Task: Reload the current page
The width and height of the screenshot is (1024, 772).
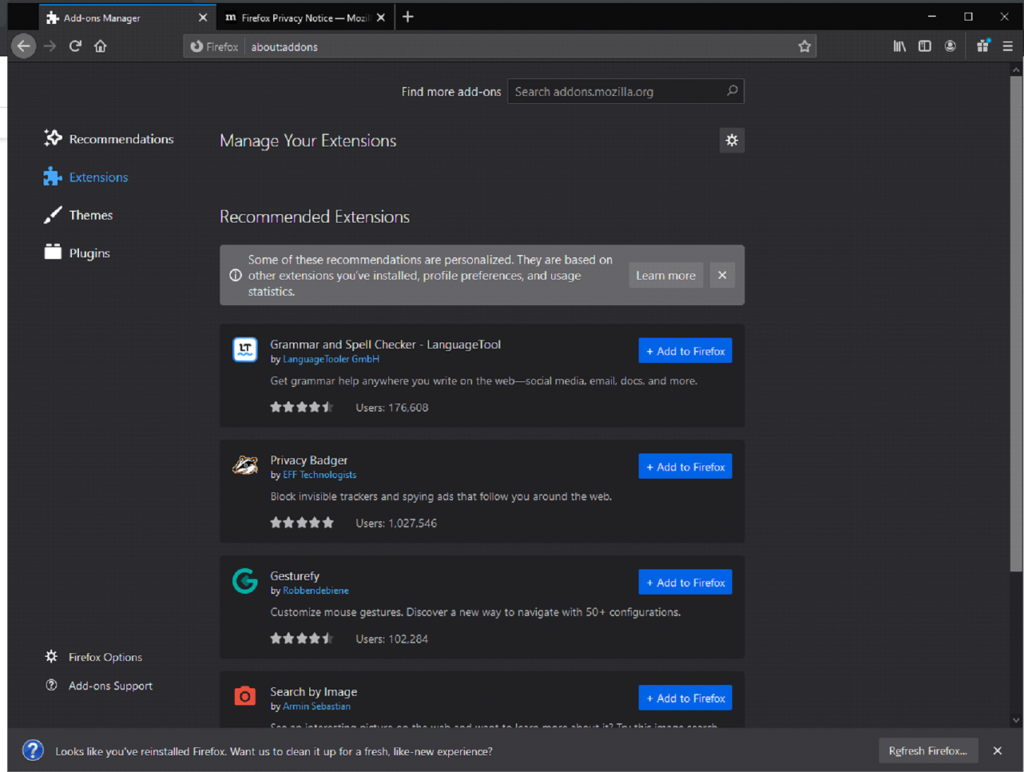Action: click(75, 46)
